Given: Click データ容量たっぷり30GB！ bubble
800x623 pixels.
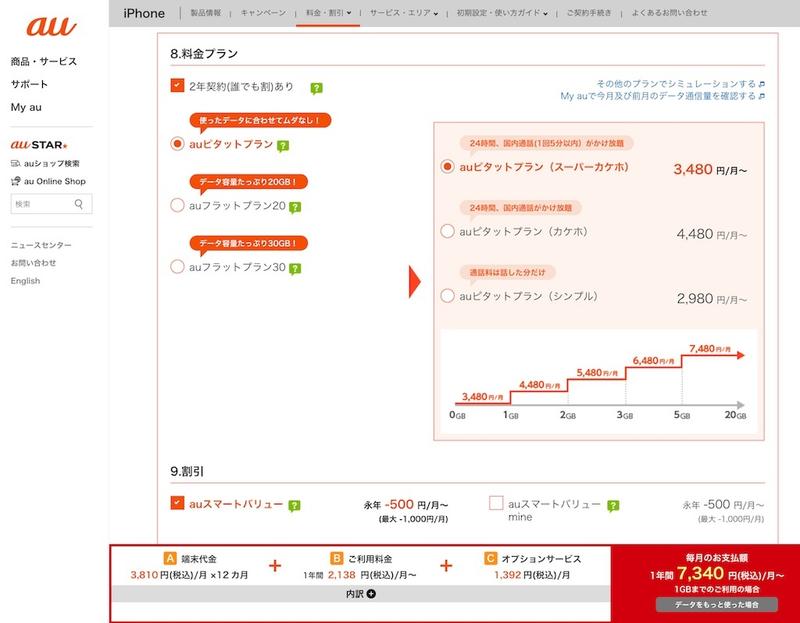Looking at the screenshot, I should click(248, 243).
